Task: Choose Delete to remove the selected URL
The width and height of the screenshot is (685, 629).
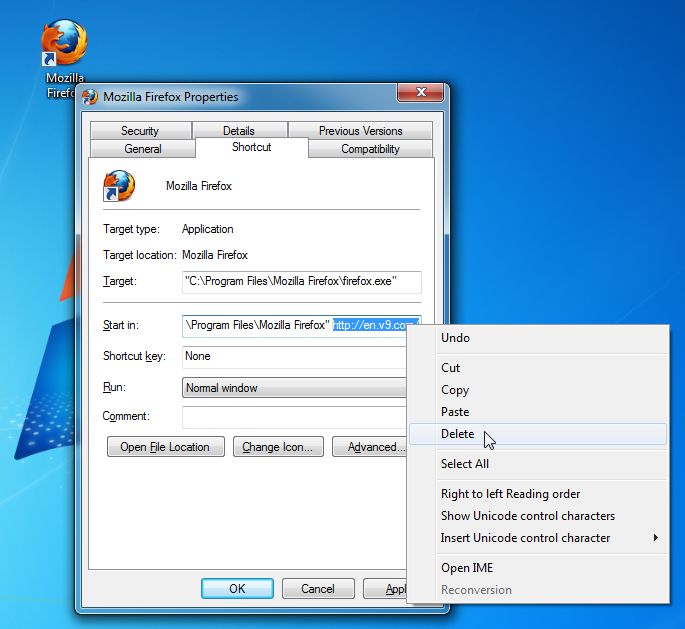Action: tap(538, 434)
